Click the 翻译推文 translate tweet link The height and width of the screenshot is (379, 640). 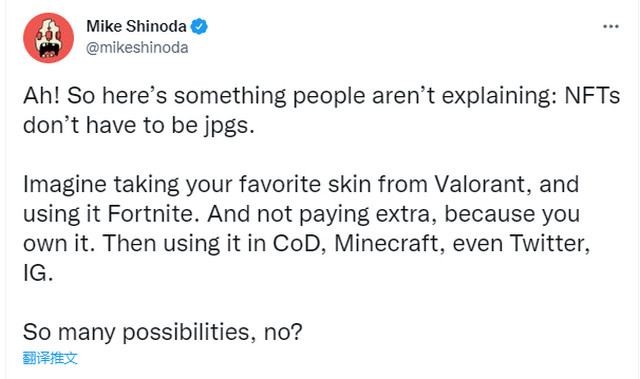(x=50, y=358)
